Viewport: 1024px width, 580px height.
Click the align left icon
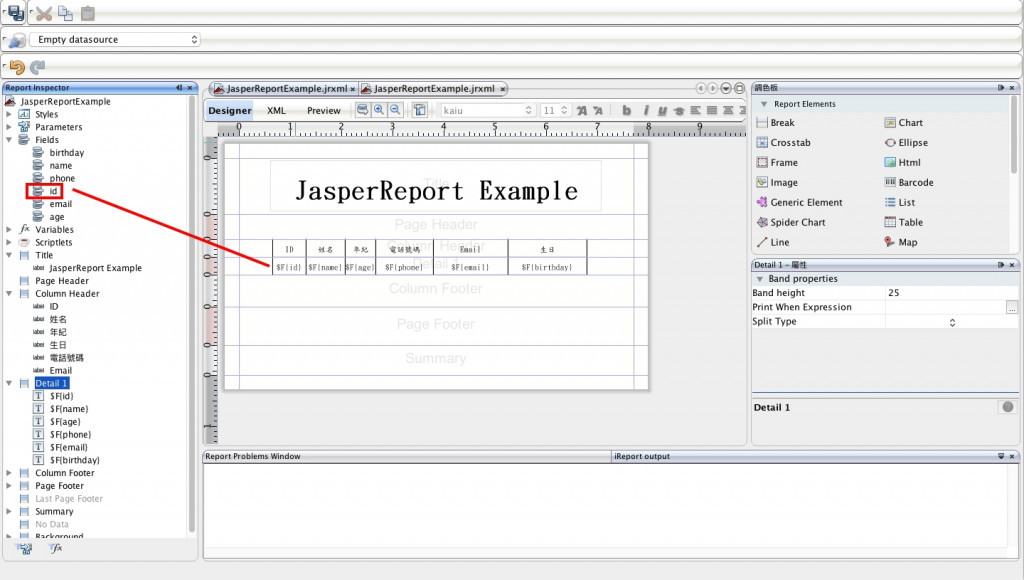pyautogui.click(x=696, y=110)
